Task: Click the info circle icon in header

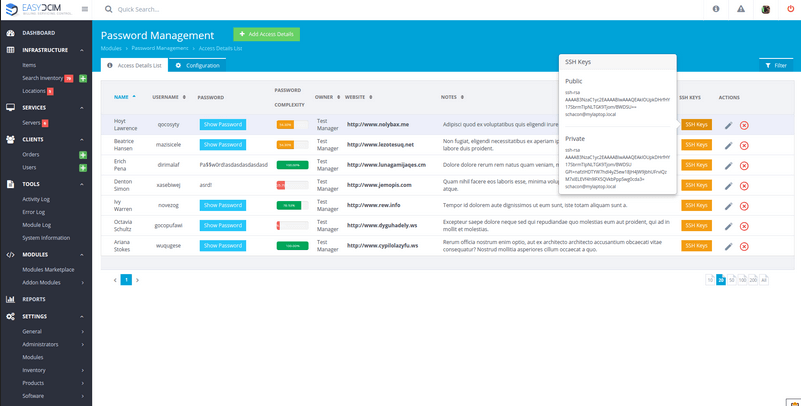Action: pyautogui.click(x=716, y=9)
